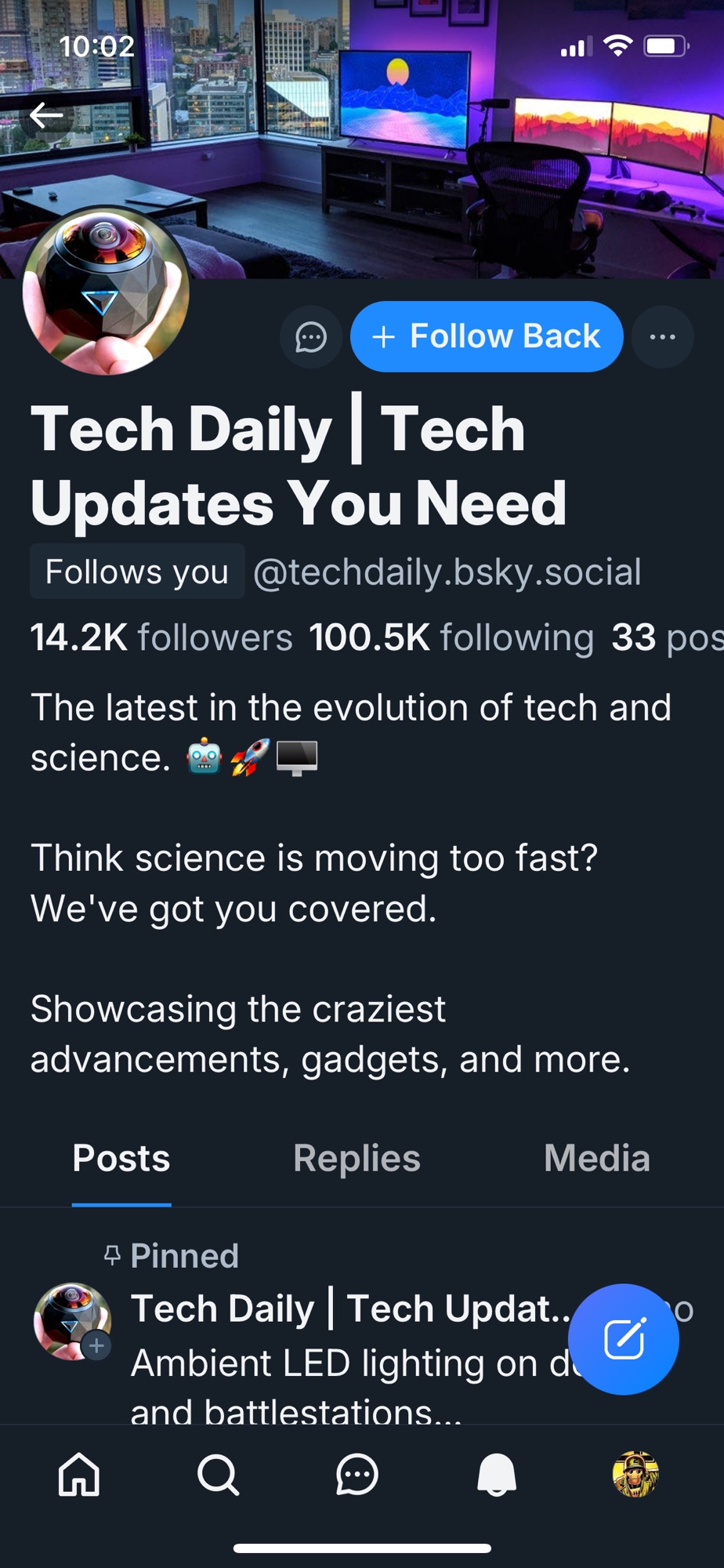Image resolution: width=724 pixels, height=1568 pixels.
Task: Open Search from bottom navigation
Action: pos(218,1474)
